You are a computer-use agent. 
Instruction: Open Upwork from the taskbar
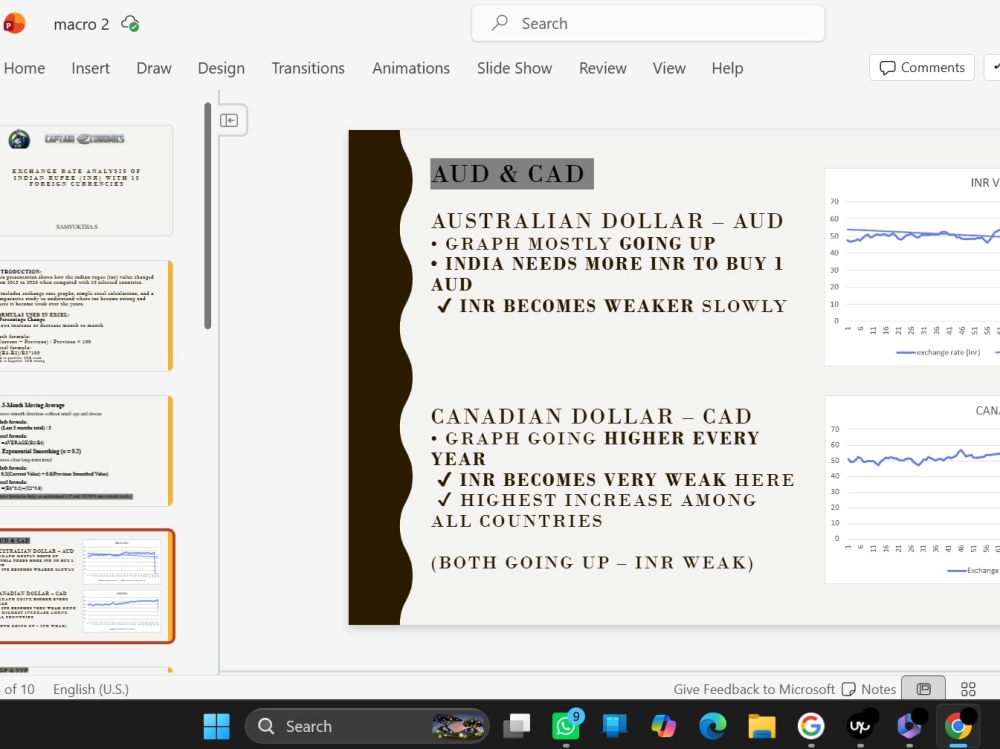(860, 726)
